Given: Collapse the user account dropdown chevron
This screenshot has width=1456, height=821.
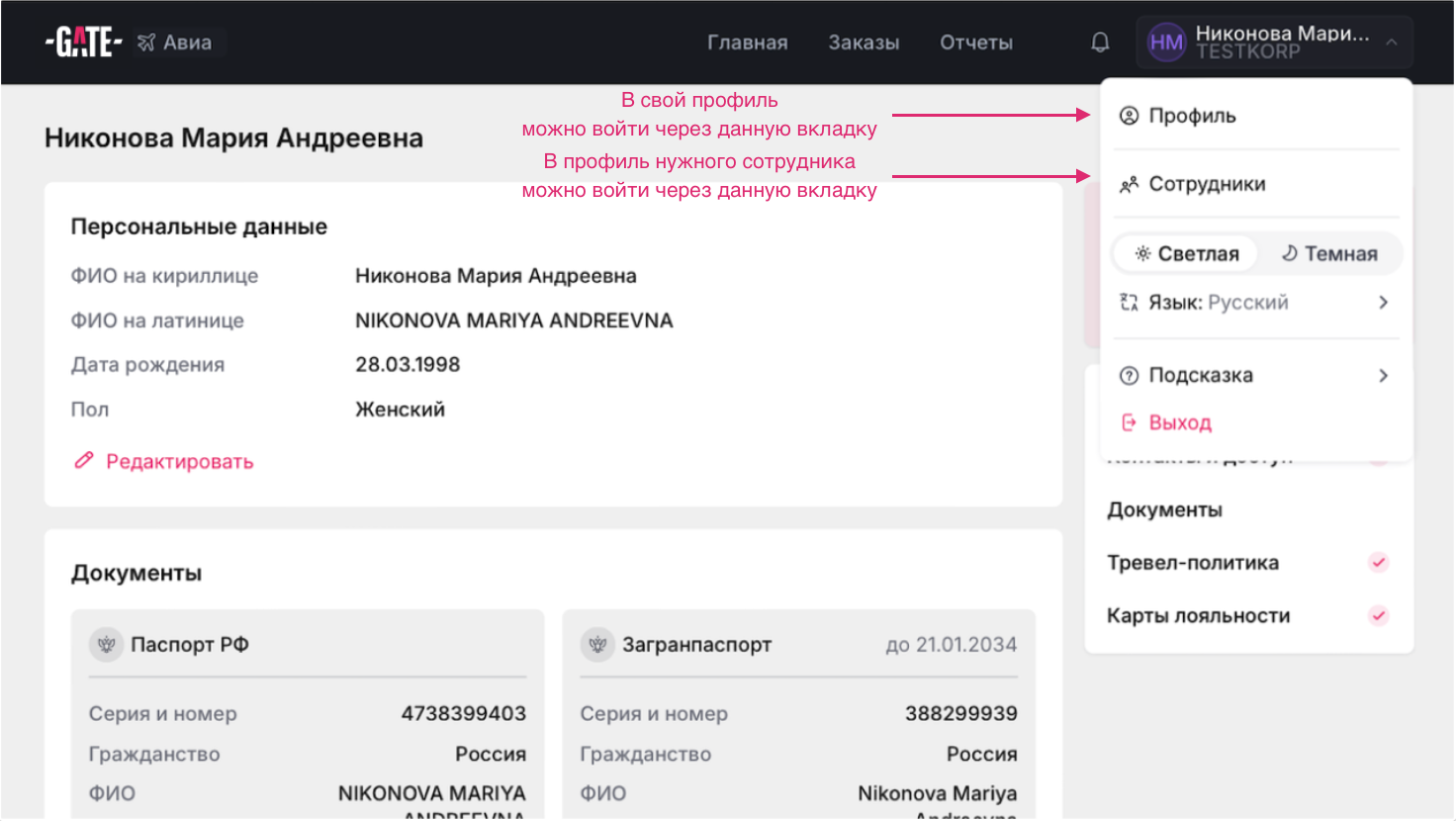Looking at the screenshot, I should [x=1391, y=43].
